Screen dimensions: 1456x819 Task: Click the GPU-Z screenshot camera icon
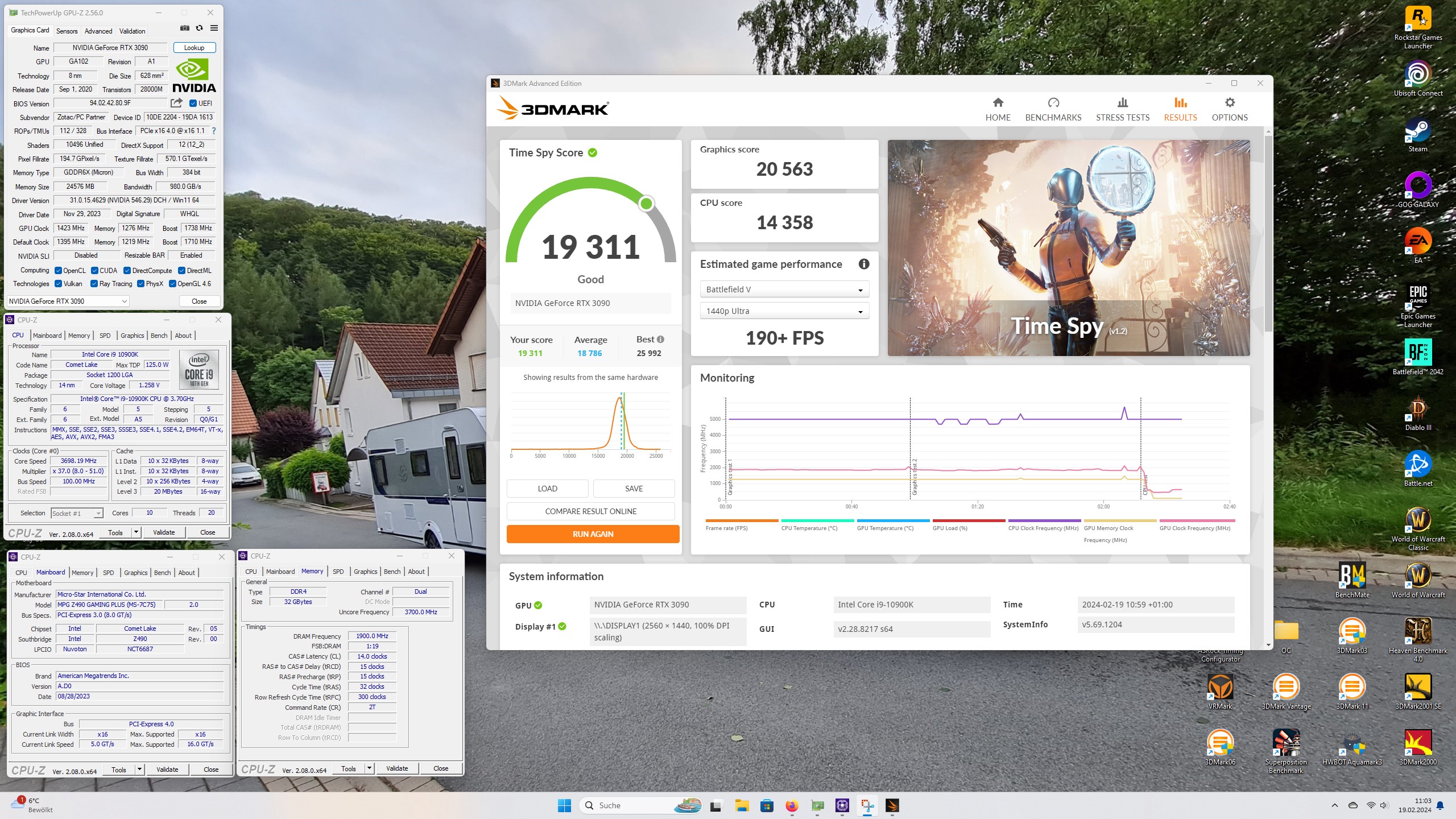click(185, 28)
